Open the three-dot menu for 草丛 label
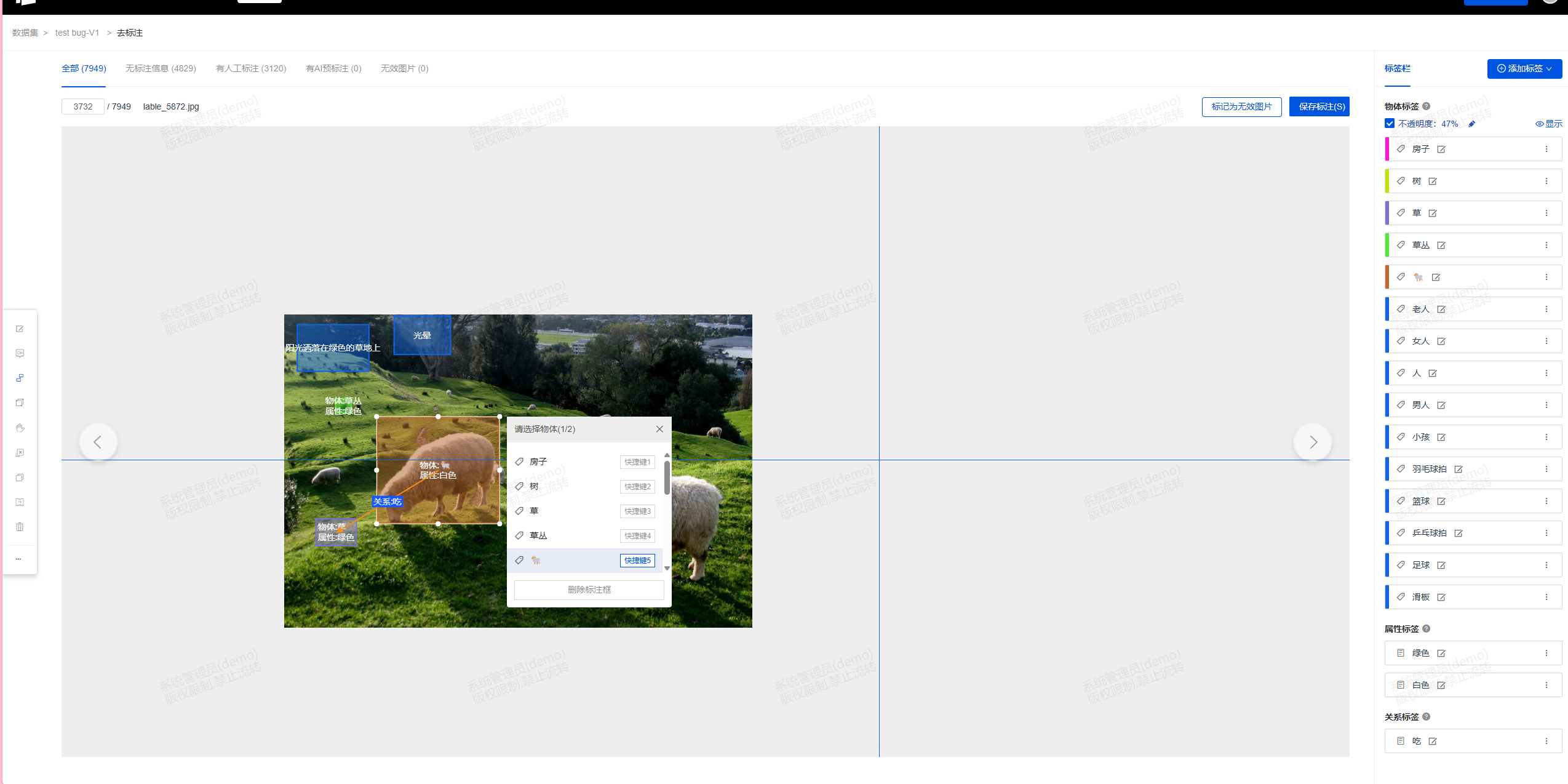This screenshot has width=1568, height=784. click(1546, 245)
